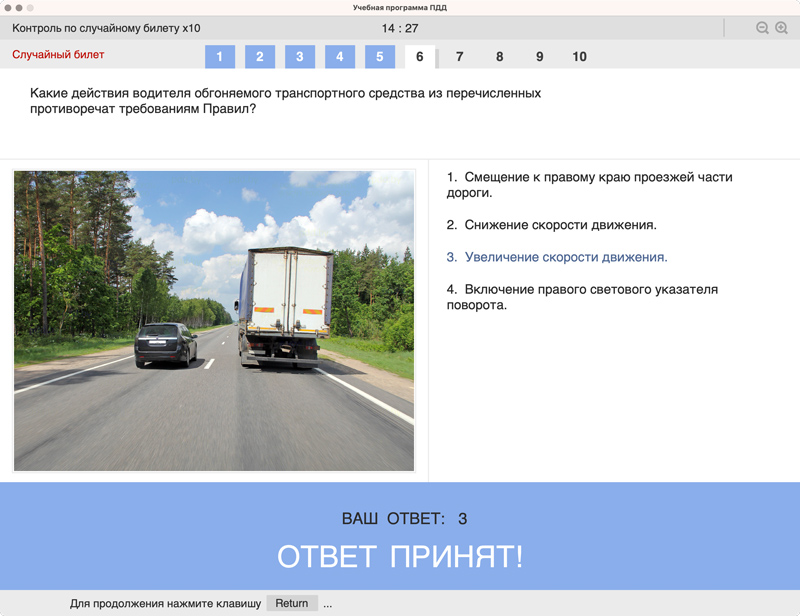Click the Return key button to continue
The image size is (800, 616).
292,603
